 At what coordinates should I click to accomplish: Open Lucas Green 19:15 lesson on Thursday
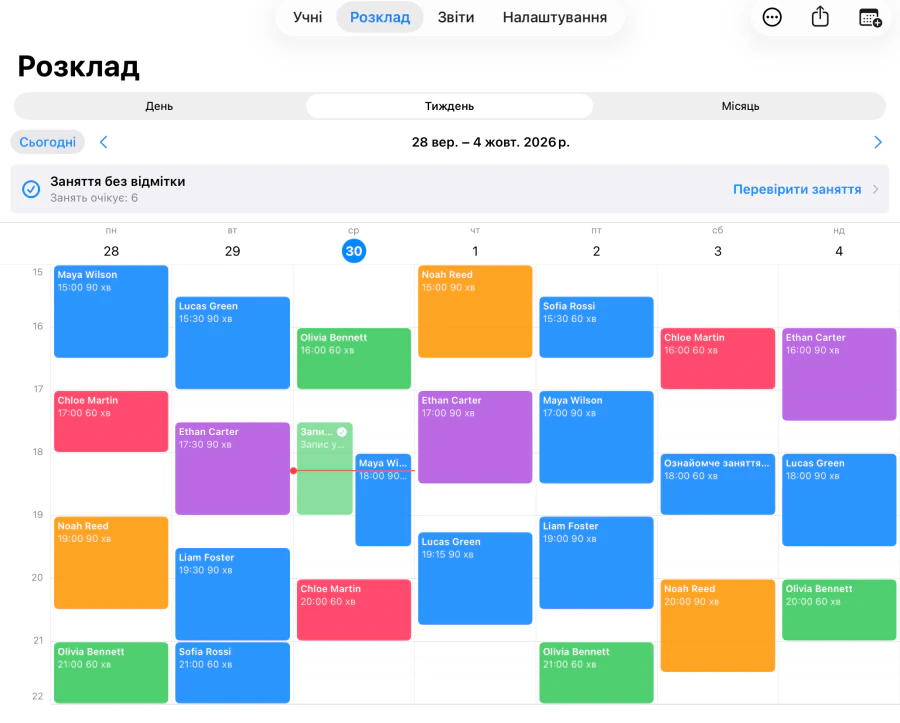pos(475,578)
